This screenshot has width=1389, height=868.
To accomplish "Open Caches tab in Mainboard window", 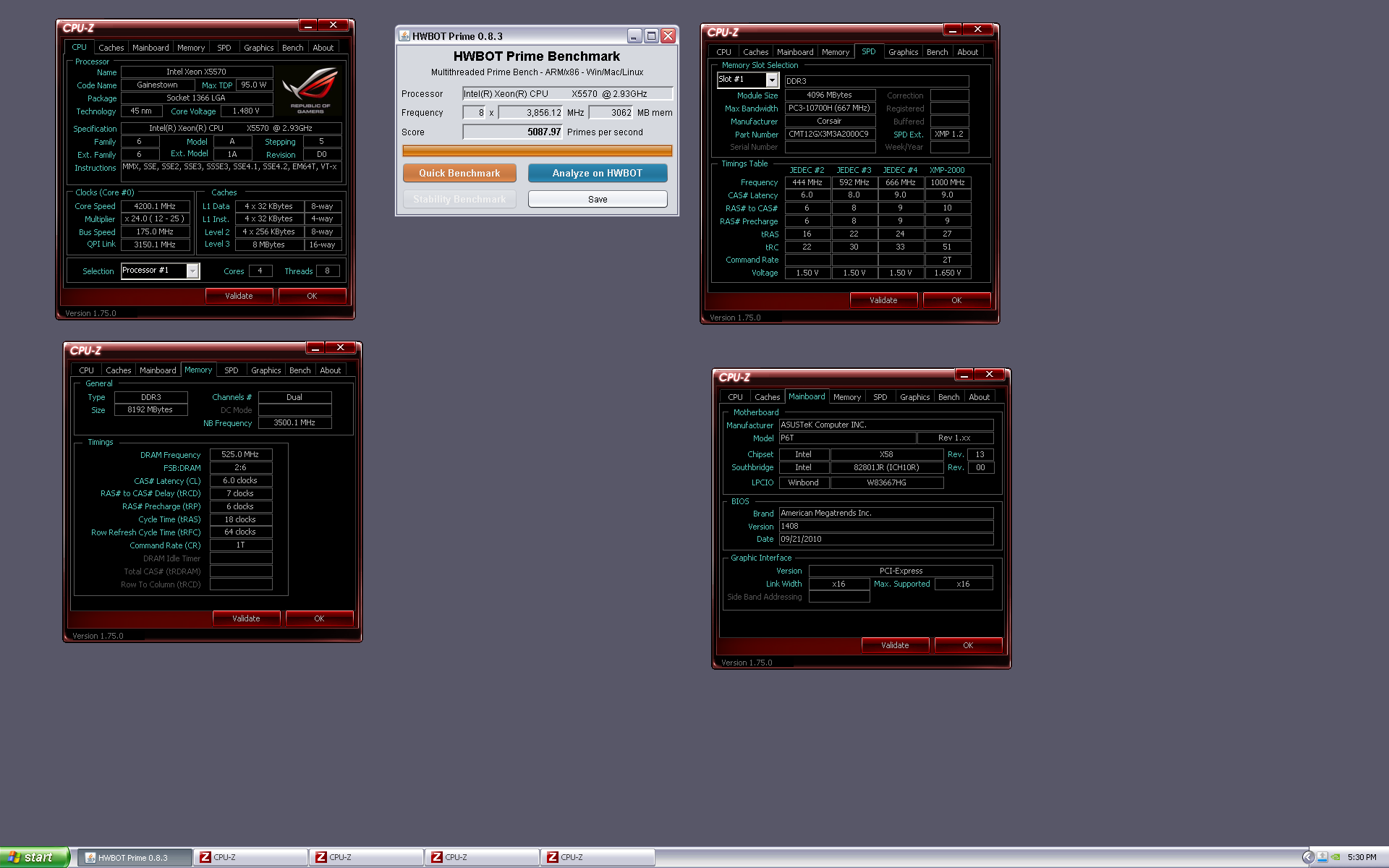I will pyautogui.click(x=768, y=397).
